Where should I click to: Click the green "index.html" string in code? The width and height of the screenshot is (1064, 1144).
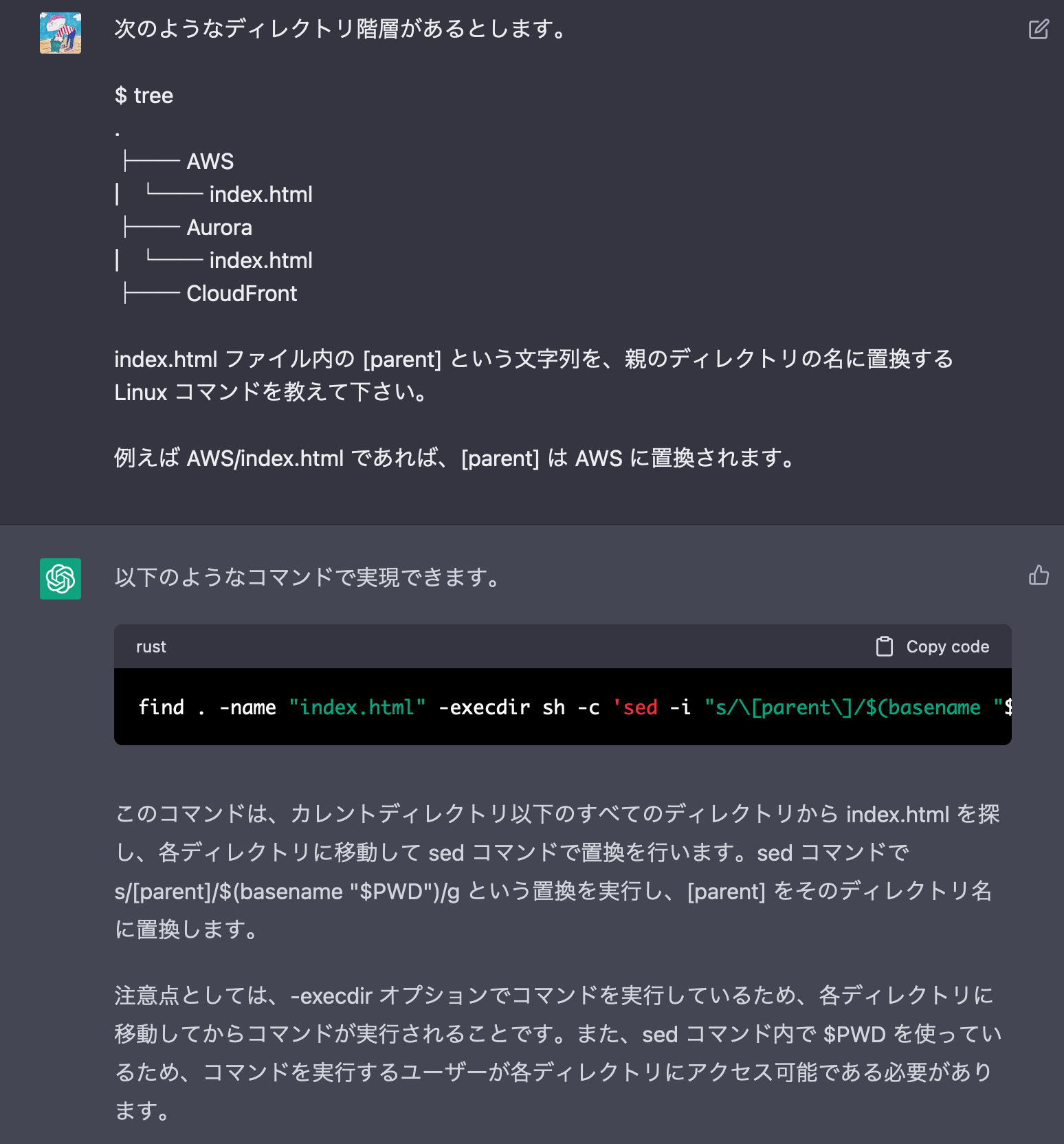(x=357, y=707)
